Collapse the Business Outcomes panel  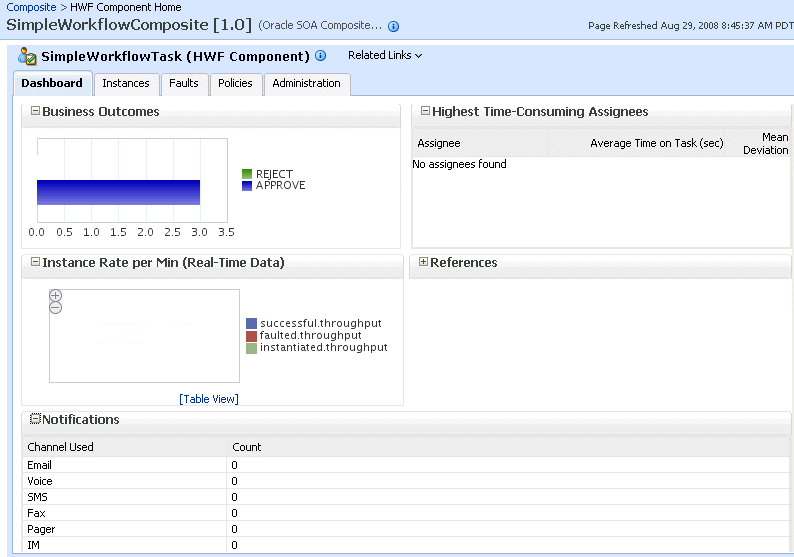tap(35, 112)
